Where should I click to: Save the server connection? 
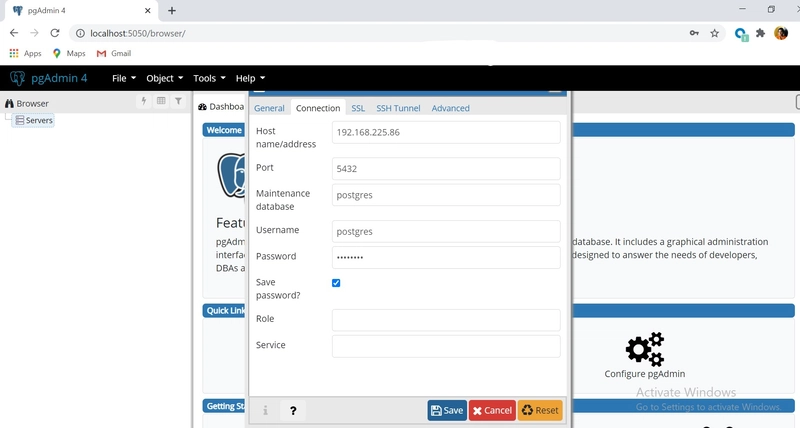[447, 410]
